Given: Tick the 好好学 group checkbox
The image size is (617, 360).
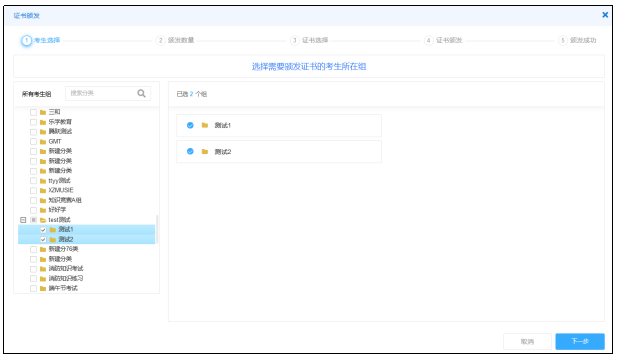Looking at the screenshot, I should click(33, 210).
